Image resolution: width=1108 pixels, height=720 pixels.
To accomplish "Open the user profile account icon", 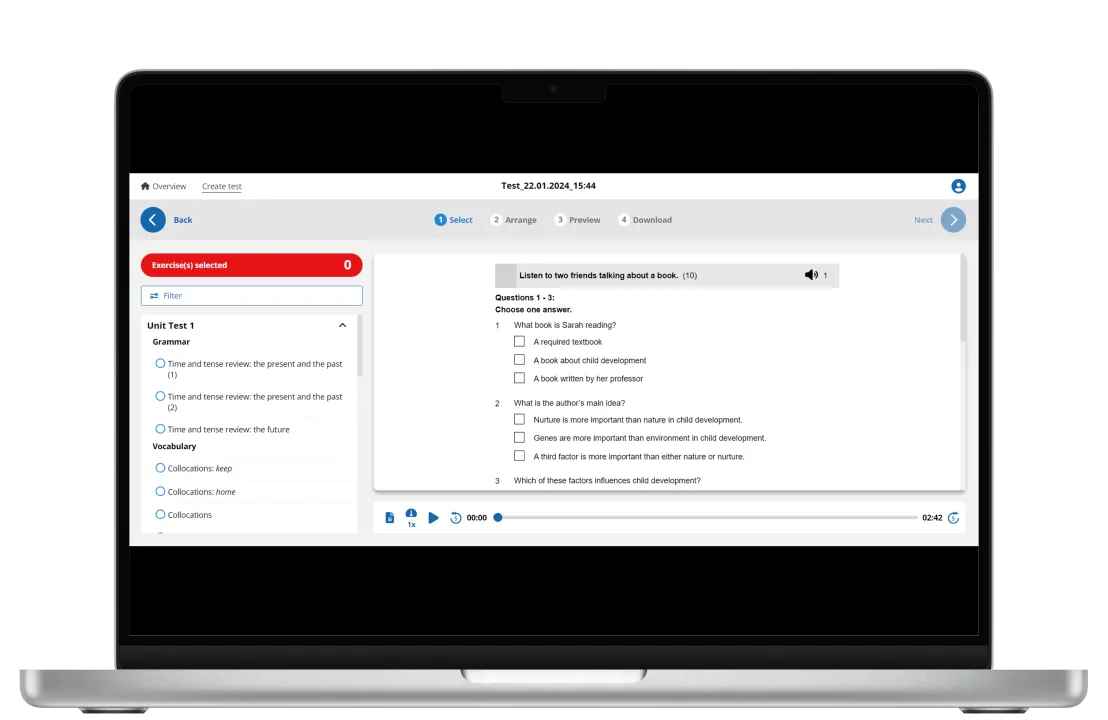I will pos(958,186).
